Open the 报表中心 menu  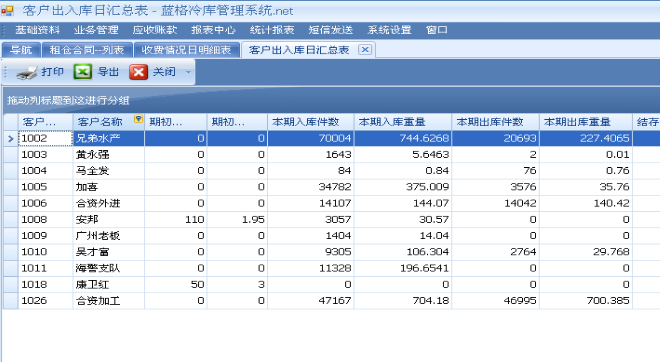tap(213, 30)
